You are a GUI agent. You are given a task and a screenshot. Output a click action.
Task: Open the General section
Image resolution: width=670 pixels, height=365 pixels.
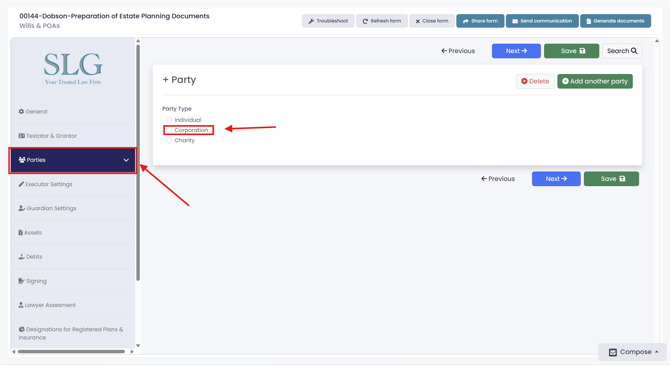[73, 112]
